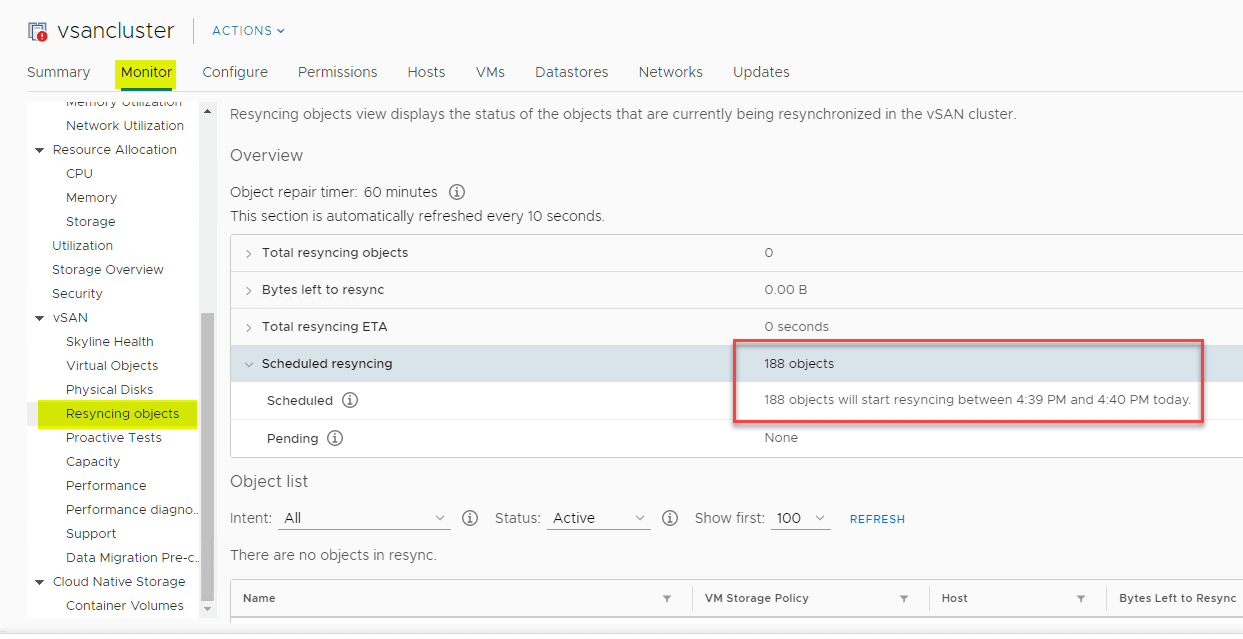Open filter icon on VM Storage Policy column
The height and width of the screenshot is (639, 1243).
[x=904, y=599]
